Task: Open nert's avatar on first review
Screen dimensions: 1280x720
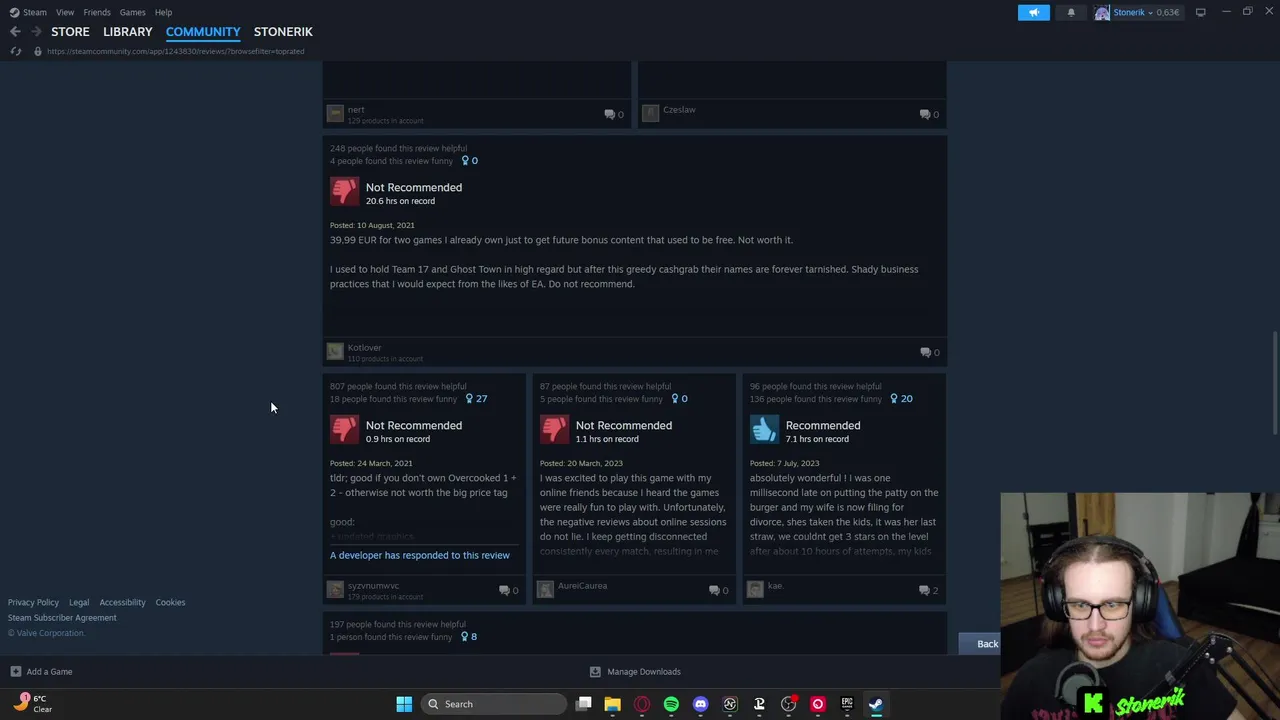Action: pos(335,113)
